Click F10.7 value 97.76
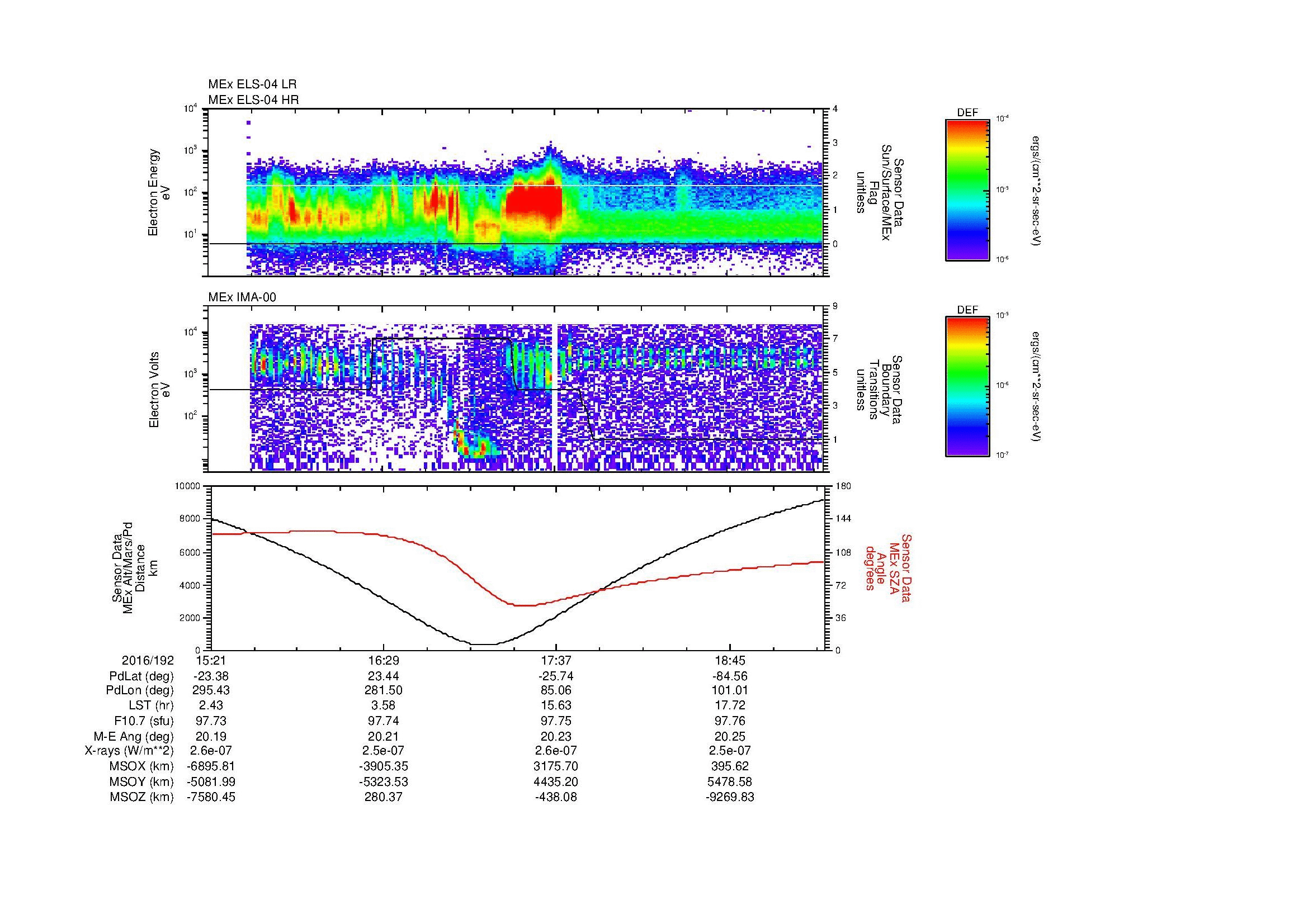1308x924 pixels. point(730,721)
